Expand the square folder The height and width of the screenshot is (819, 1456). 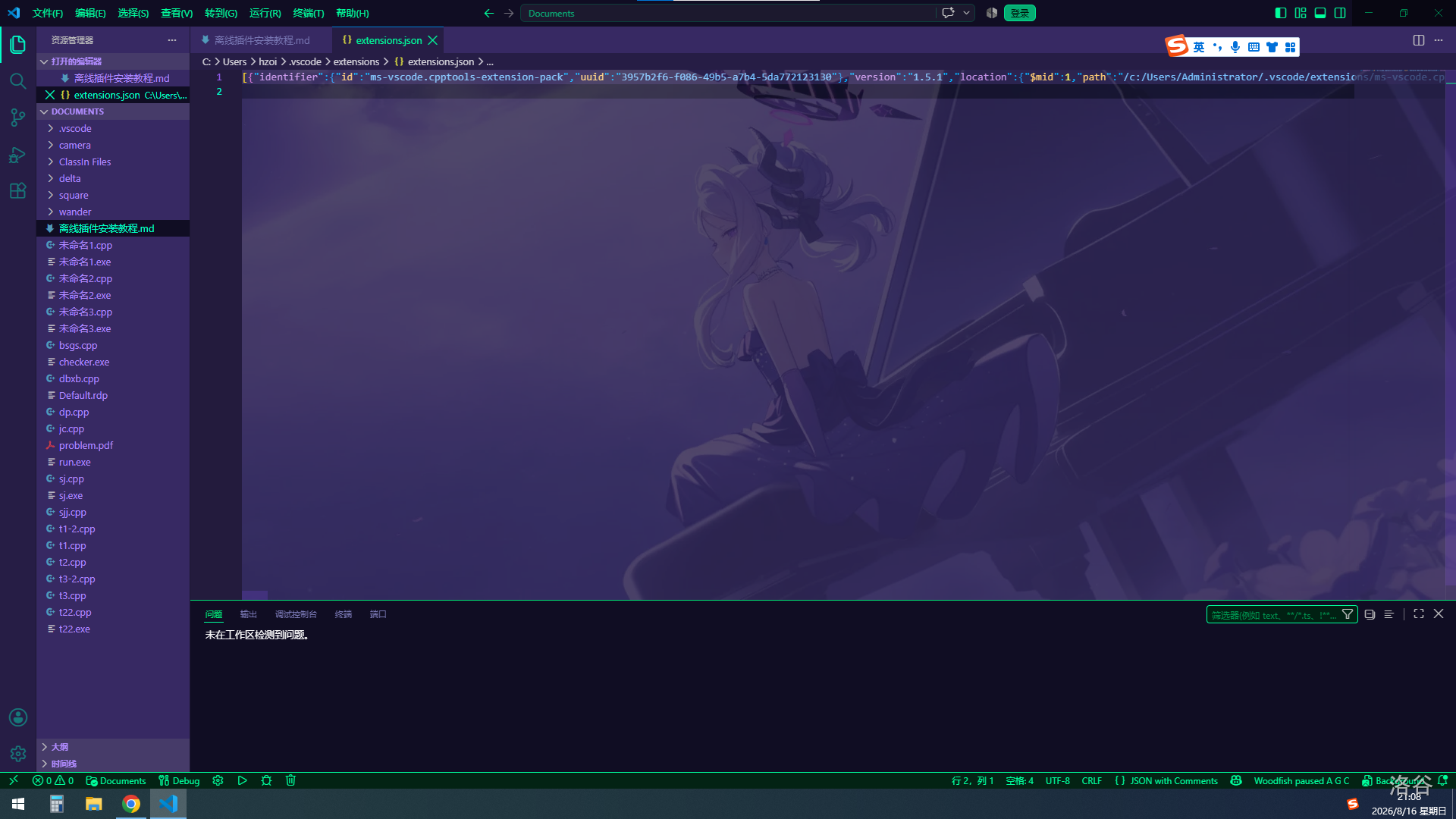click(x=113, y=195)
